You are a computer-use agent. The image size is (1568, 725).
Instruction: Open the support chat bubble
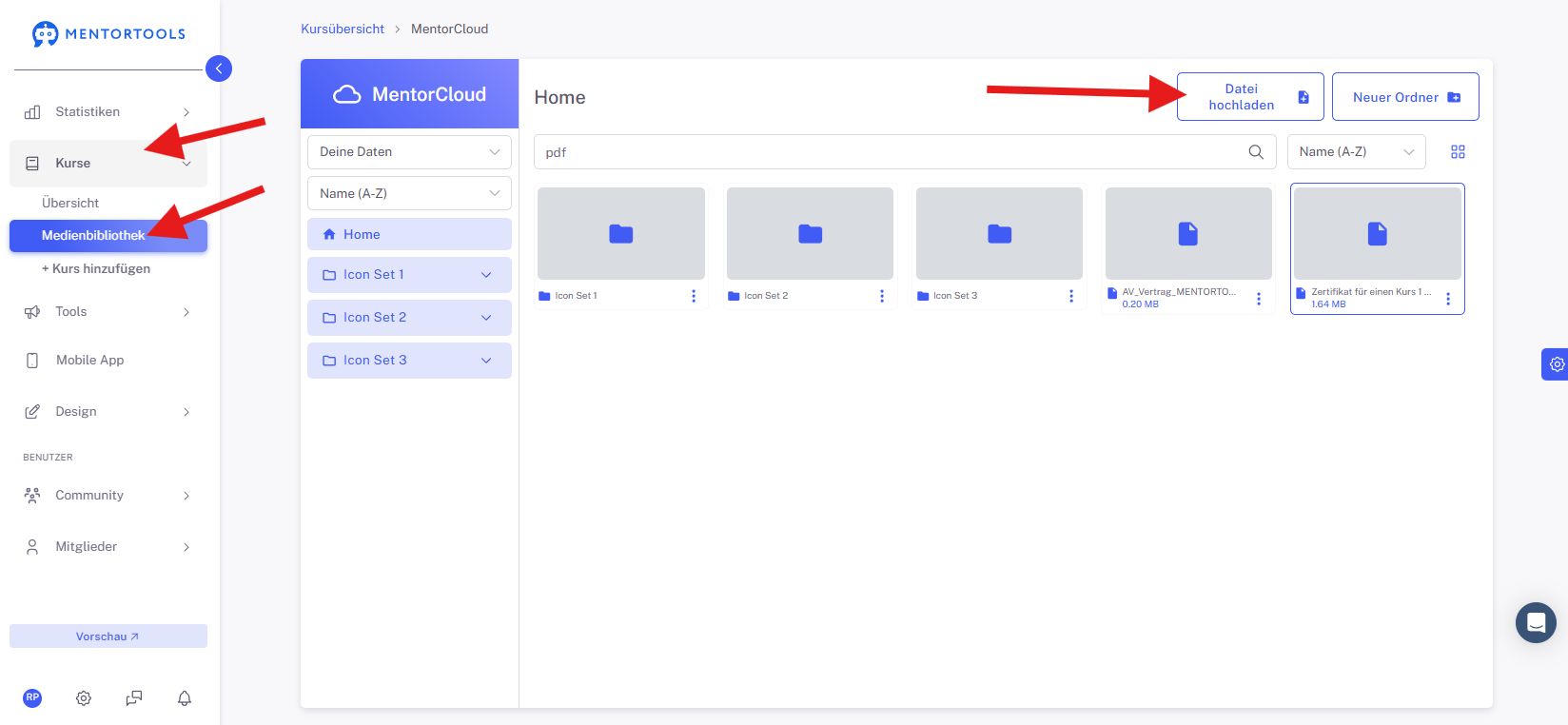[x=1536, y=623]
